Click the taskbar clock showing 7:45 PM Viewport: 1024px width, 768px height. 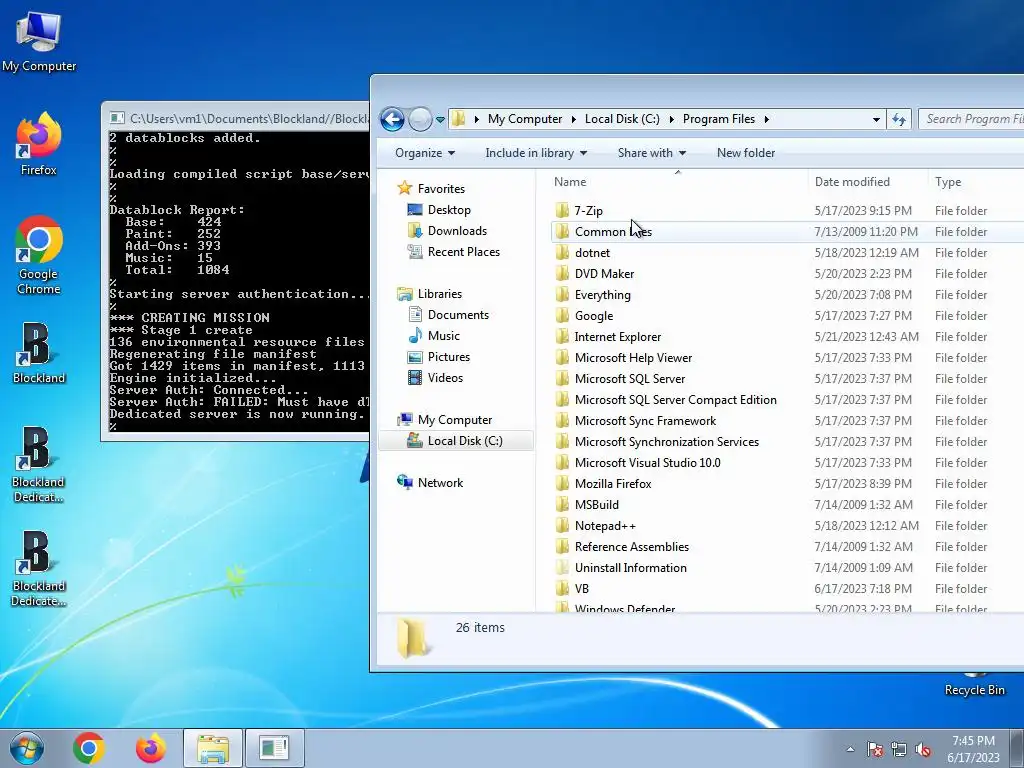[x=973, y=749]
